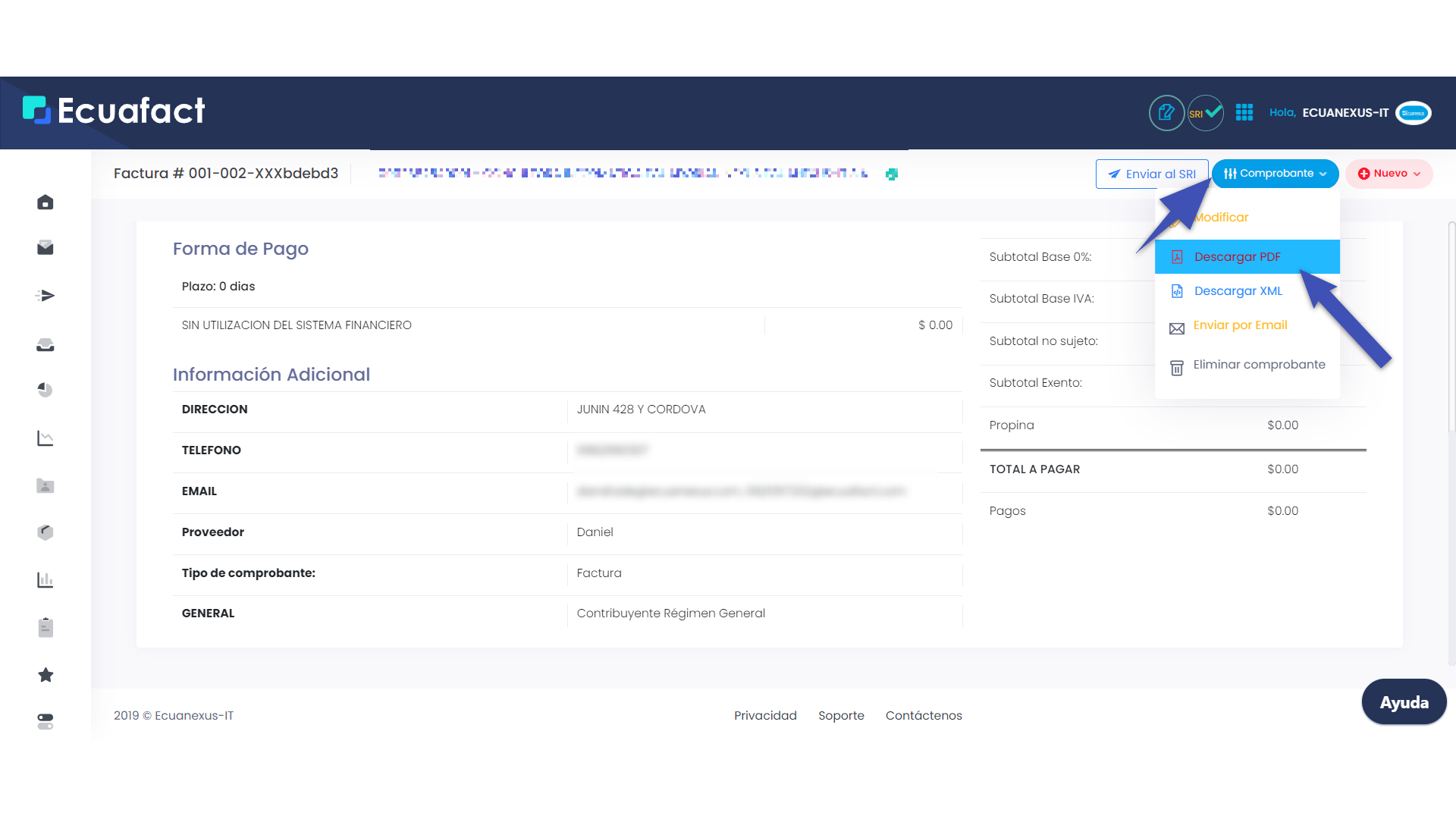Image resolution: width=1456 pixels, height=819 pixels.
Task: Click the contacts folder sidebar icon
Action: coord(45,486)
